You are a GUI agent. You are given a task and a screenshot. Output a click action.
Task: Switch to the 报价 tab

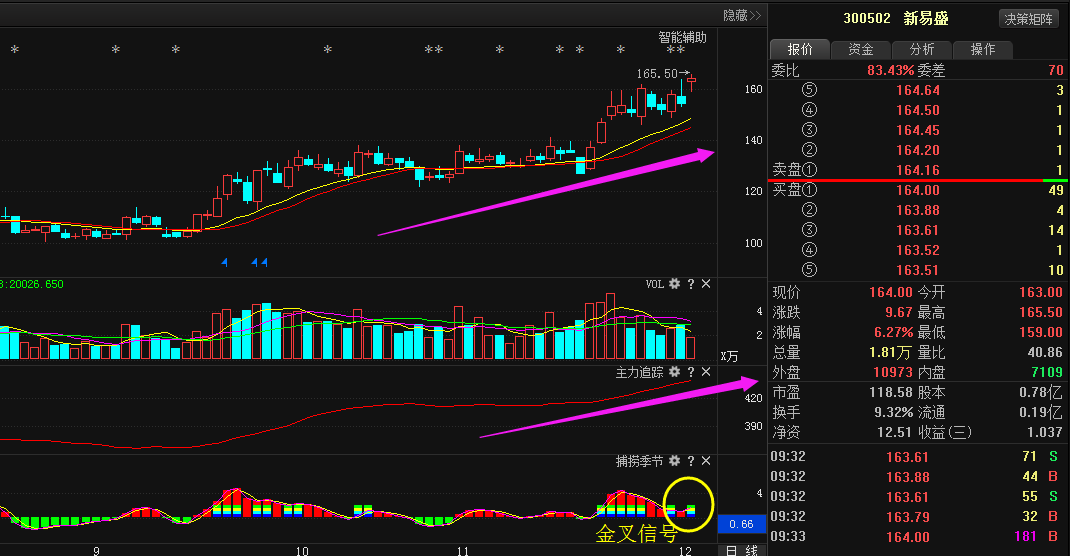pyautogui.click(x=800, y=49)
